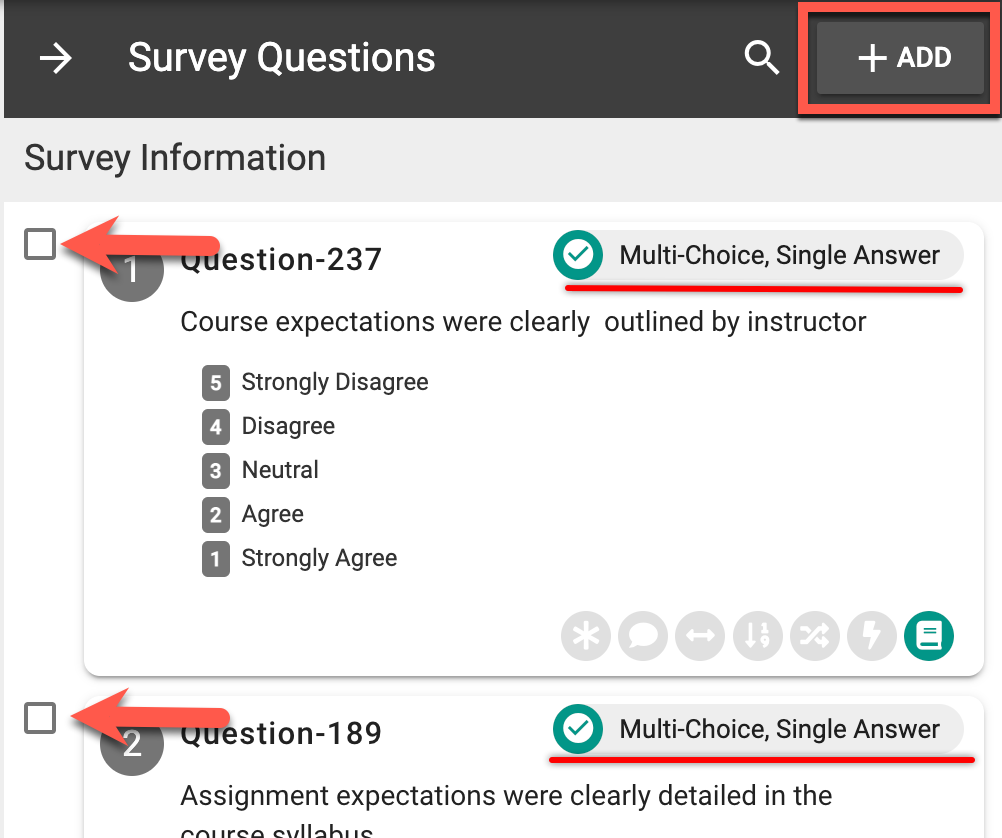Click the Question-237 title
The image size is (1002, 838).
281,260
